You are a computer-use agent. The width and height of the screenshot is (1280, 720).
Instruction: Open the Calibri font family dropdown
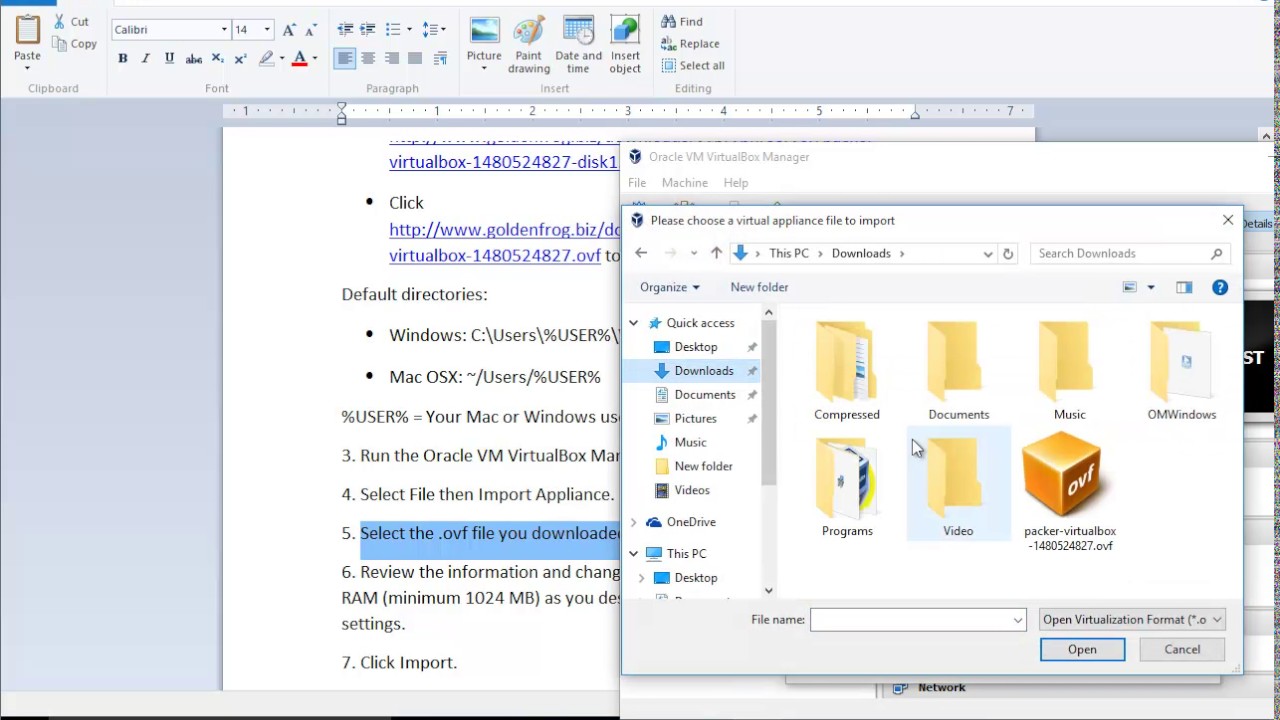pos(224,30)
